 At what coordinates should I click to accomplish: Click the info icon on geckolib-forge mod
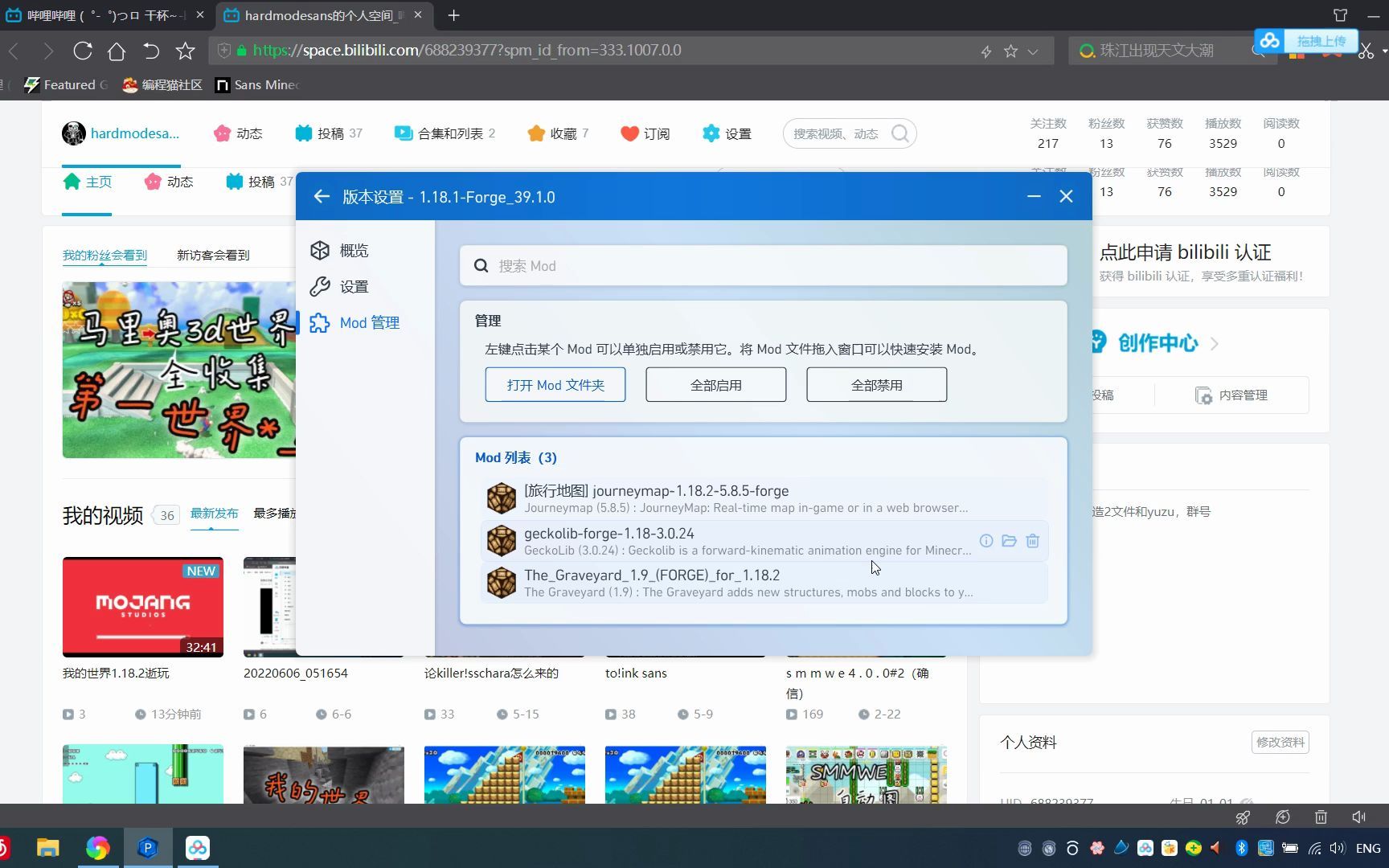[x=985, y=541]
